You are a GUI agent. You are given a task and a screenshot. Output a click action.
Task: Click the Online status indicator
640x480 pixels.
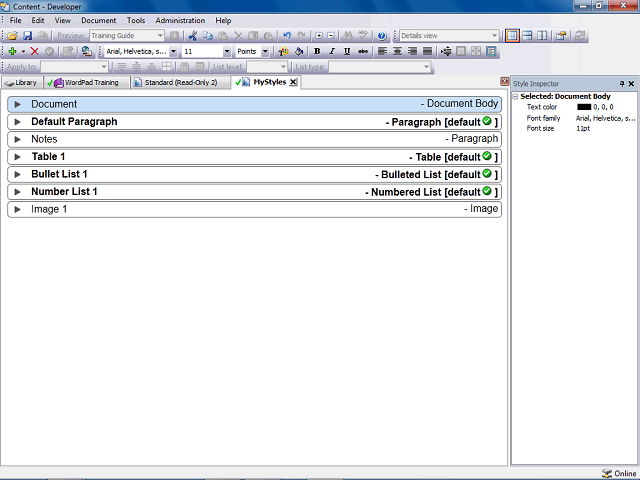[x=619, y=473]
